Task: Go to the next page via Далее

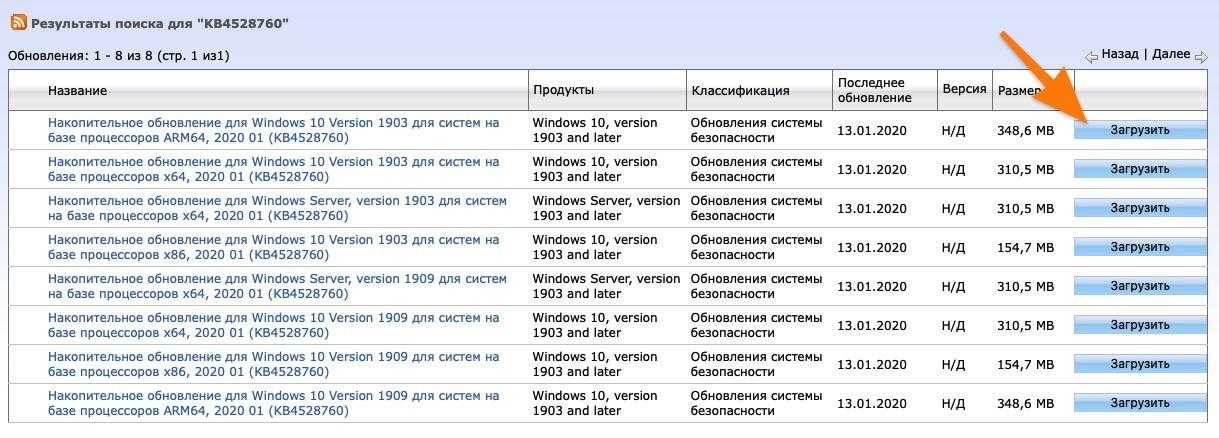Action: 1171,54
